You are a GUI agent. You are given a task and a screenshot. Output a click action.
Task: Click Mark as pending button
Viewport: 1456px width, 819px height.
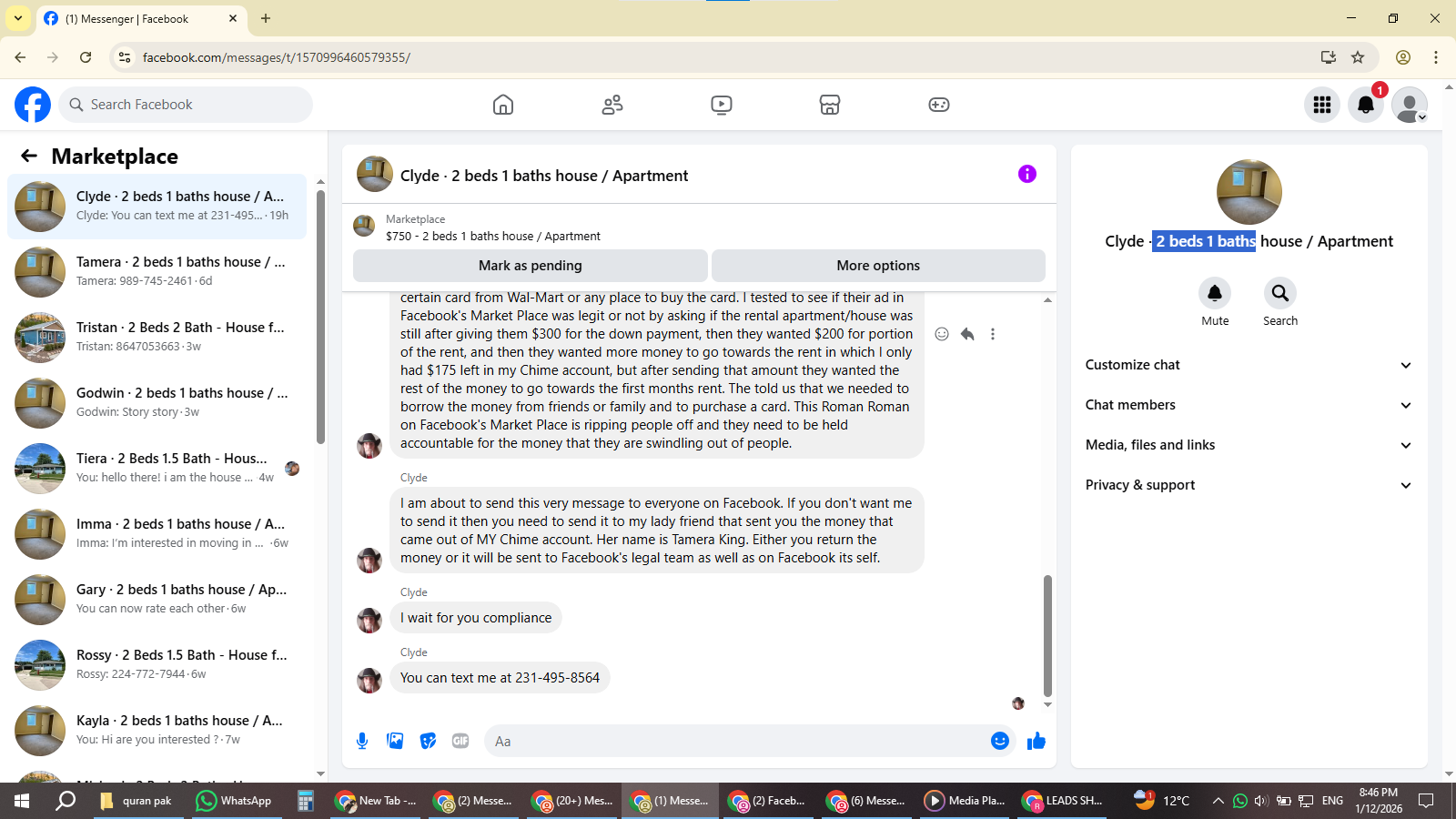point(531,266)
